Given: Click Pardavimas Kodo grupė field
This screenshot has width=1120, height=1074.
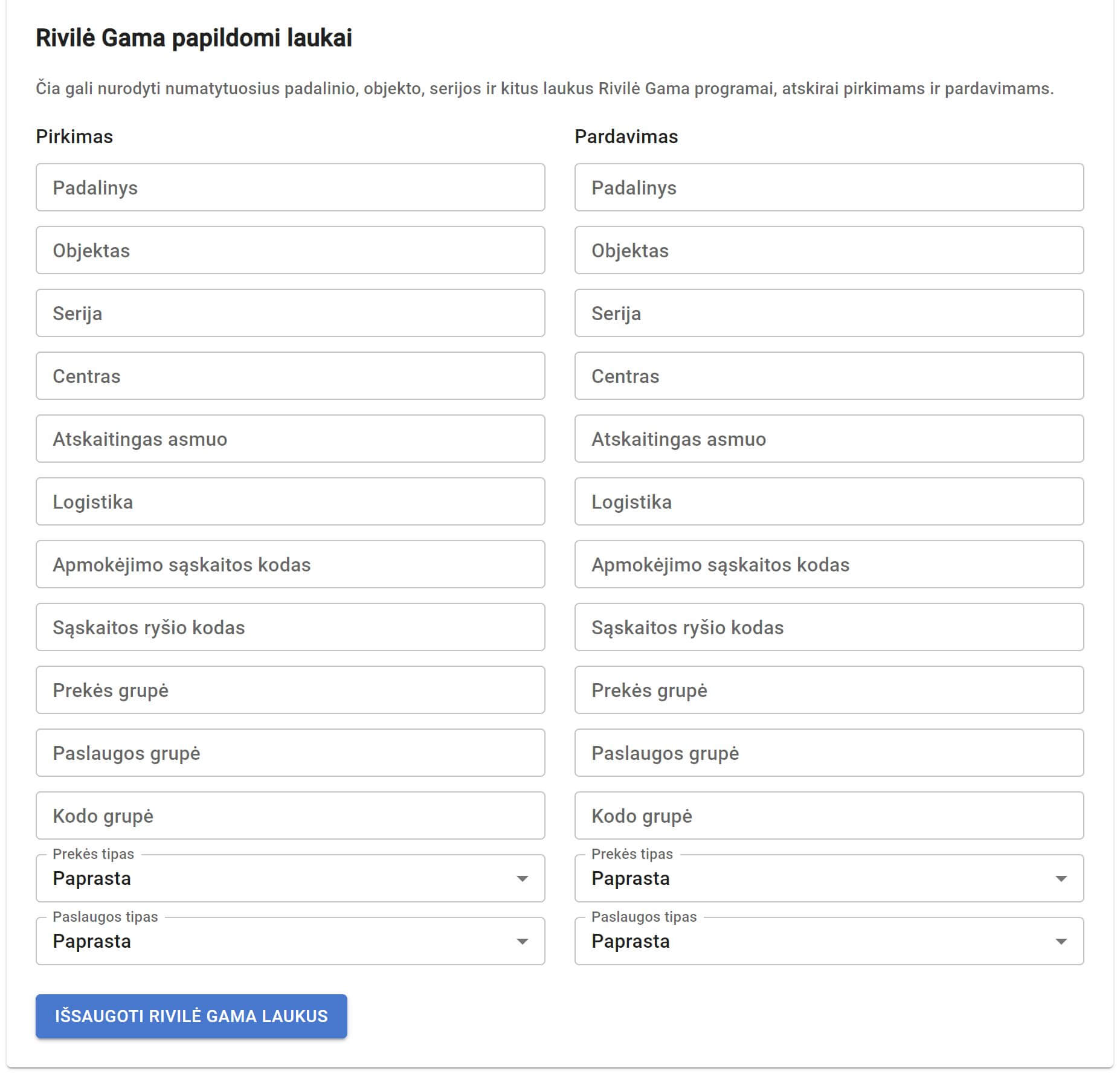Looking at the screenshot, I should click(829, 815).
